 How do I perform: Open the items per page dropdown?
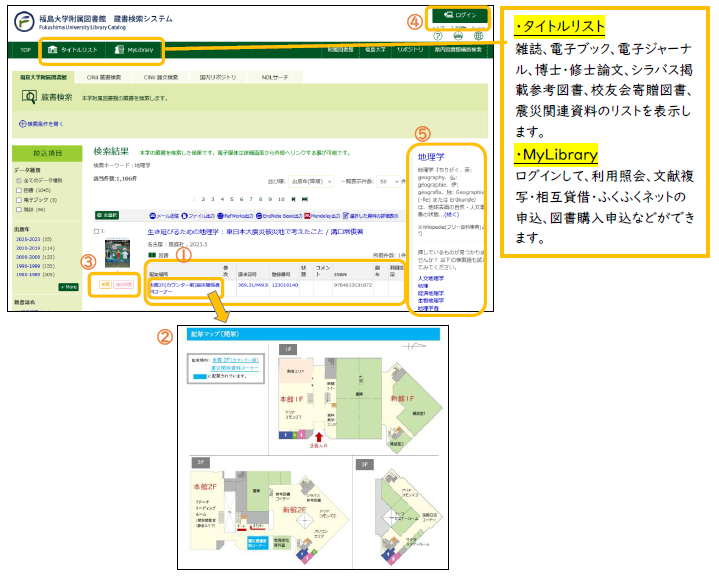tap(383, 182)
